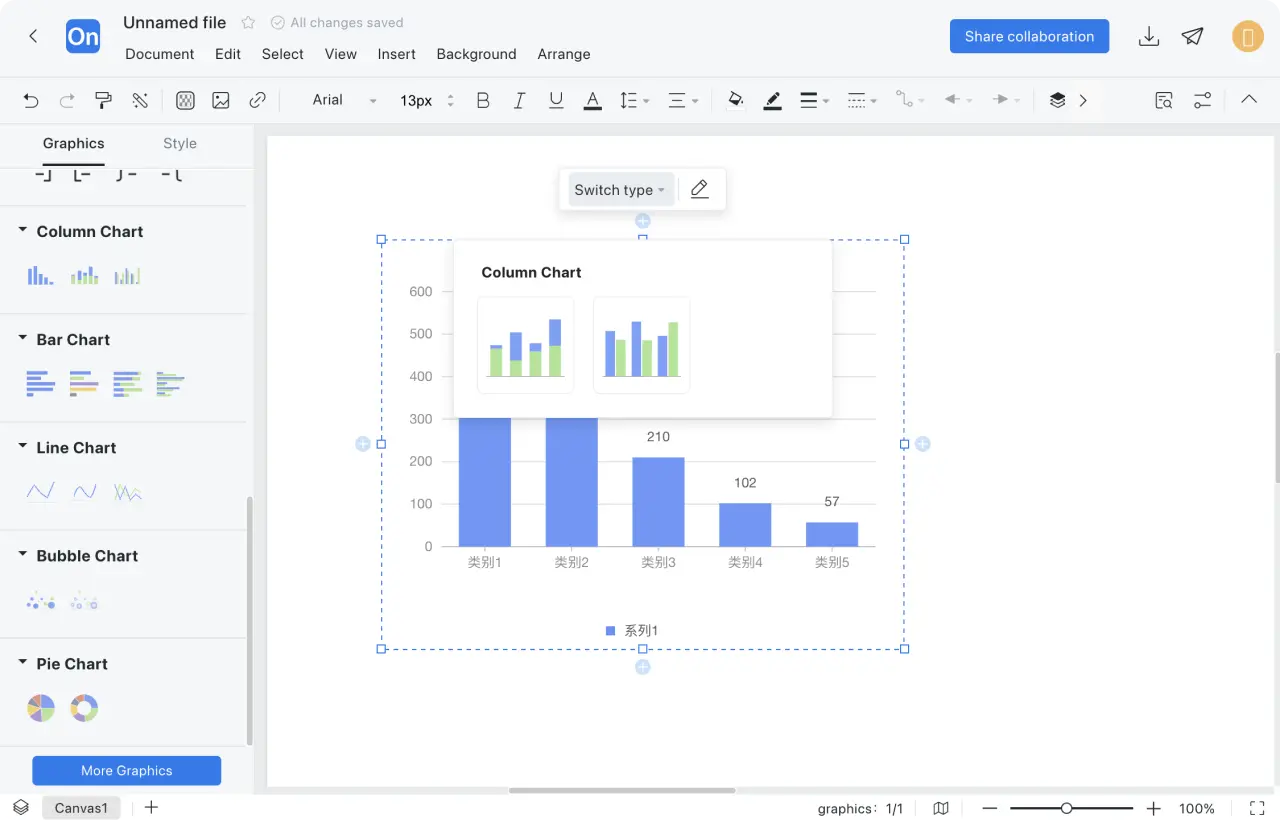Image resolution: width=1280 pixels, height=820 pixels.
Task: Toggle italic text style
Action: coord(519,100)
